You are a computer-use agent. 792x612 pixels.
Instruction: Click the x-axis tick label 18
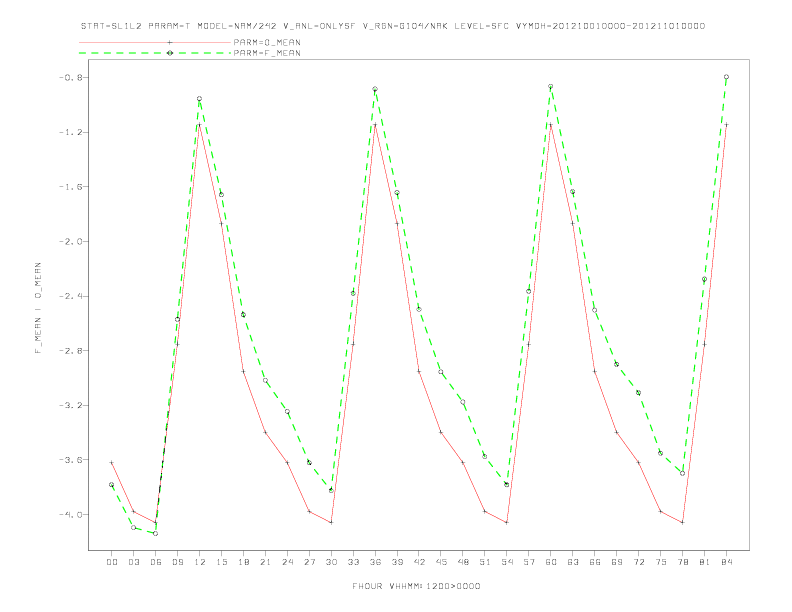(243, 562)
